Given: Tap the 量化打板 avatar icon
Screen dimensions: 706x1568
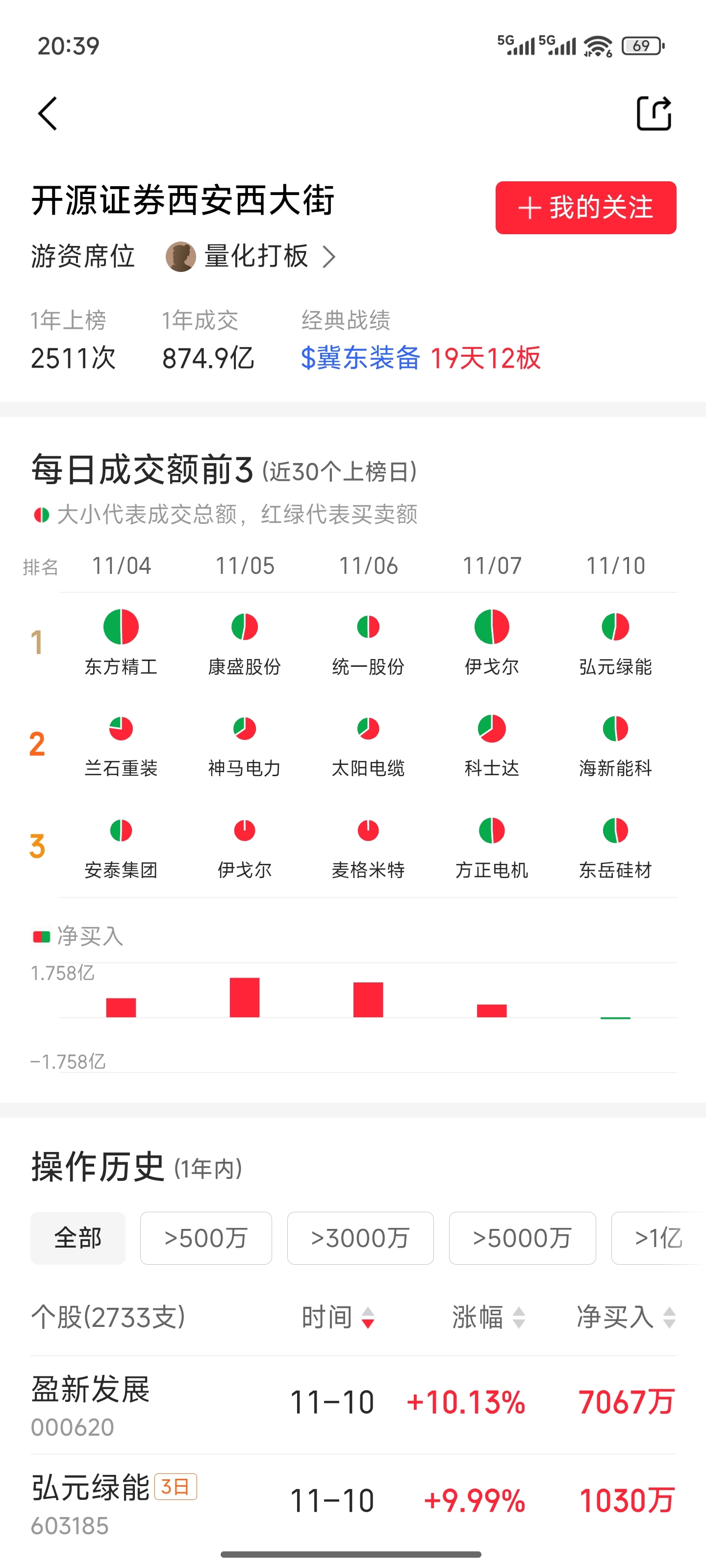Looking at the screenshot, I should click(181, 256).
